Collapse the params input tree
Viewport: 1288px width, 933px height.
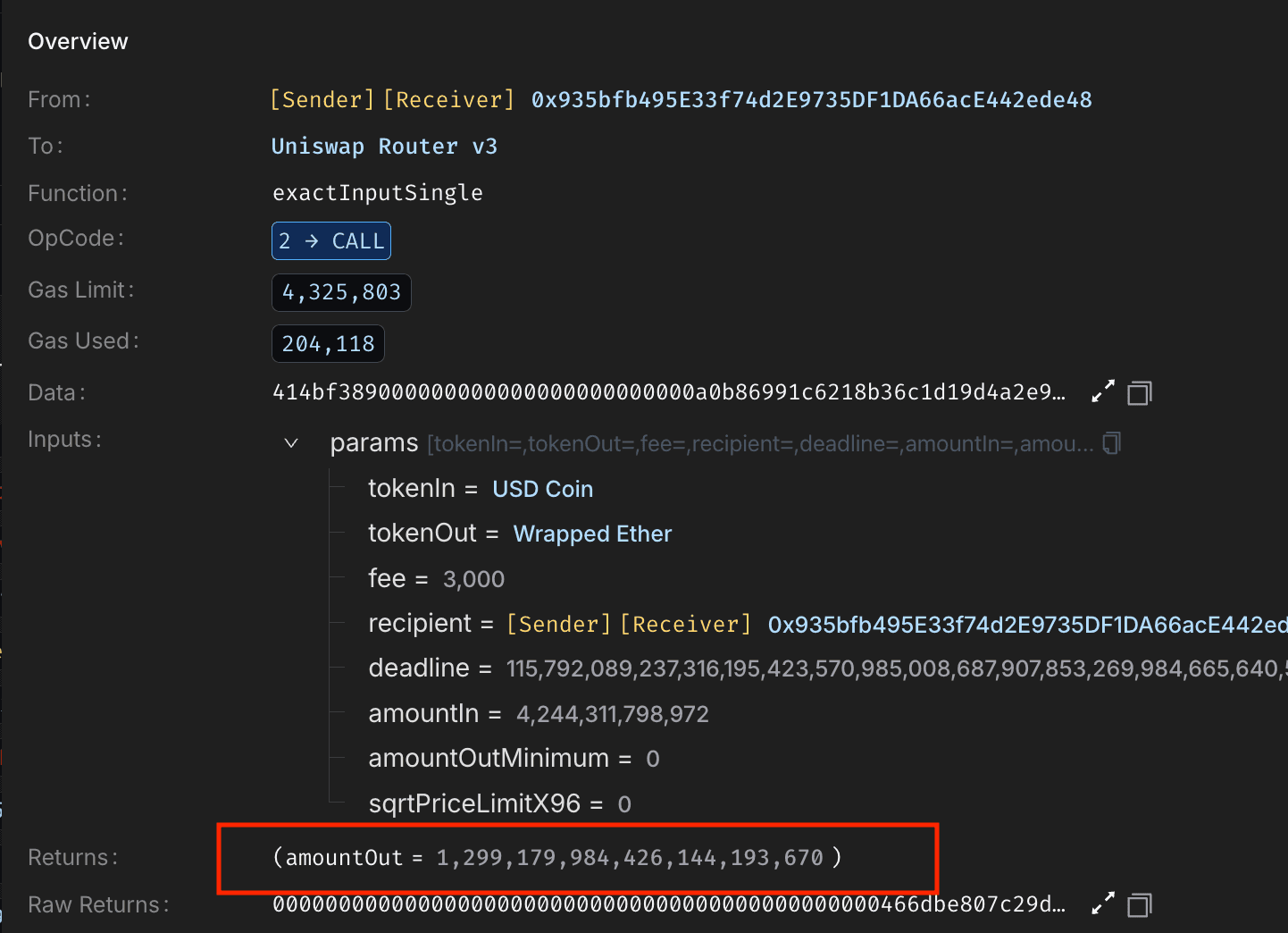pos(289,442)
